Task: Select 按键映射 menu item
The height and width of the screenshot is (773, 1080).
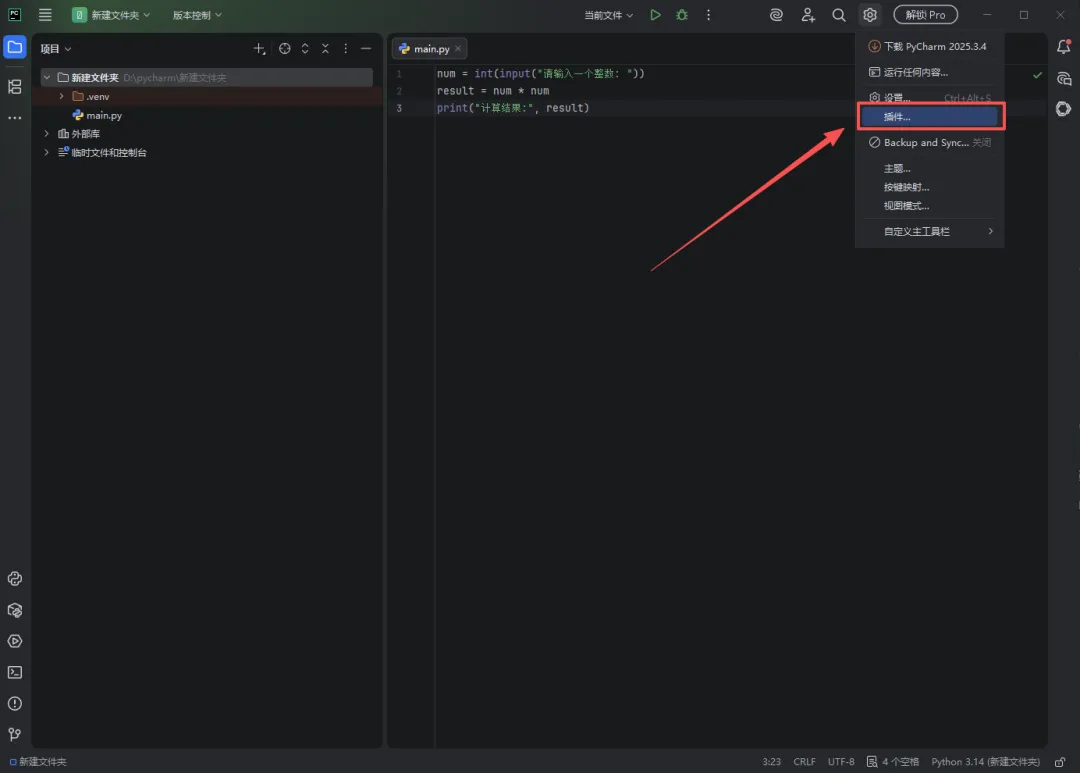Action: click(929, 187)
